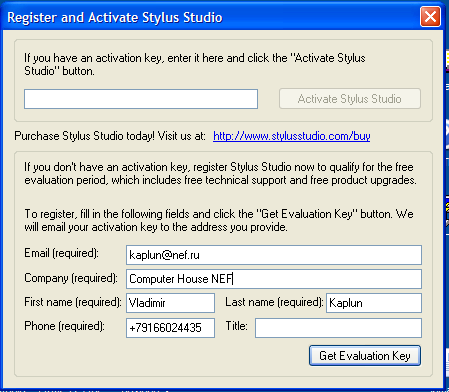
Task: Click the "Phone (required):" label
Action: 64,326
